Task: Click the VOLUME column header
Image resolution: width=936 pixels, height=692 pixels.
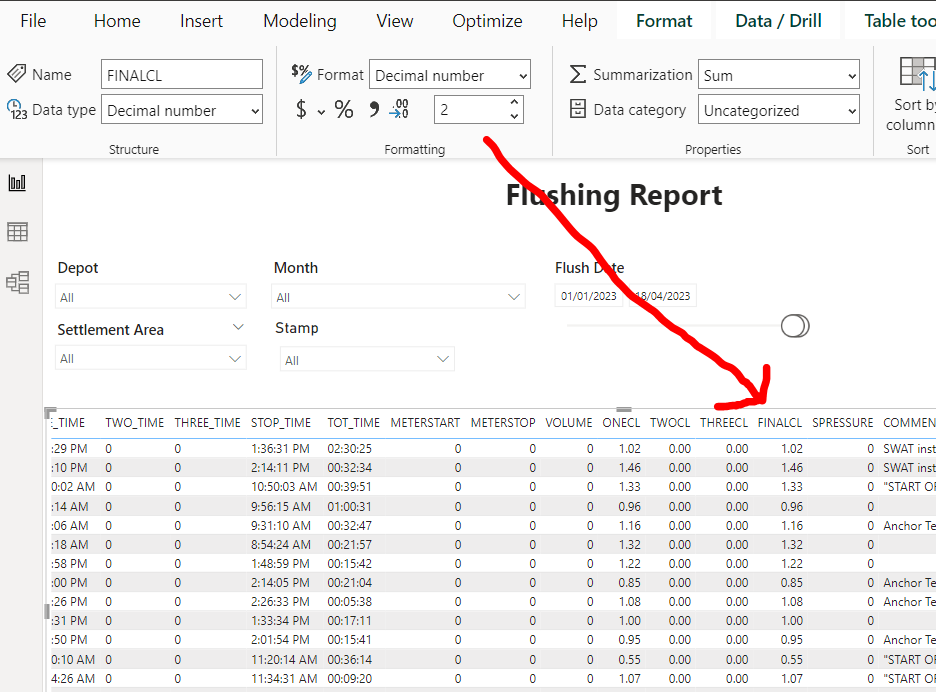Action: tap(569, 423)
